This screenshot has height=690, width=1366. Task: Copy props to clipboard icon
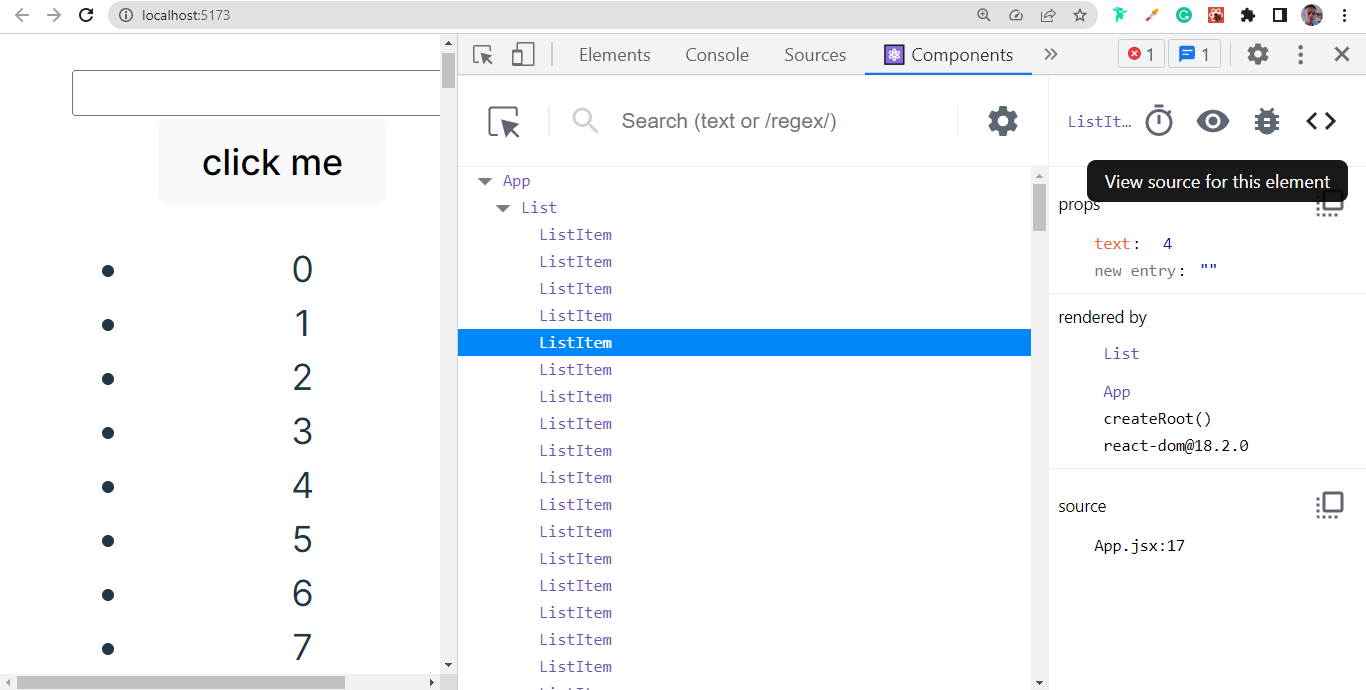tap(1329, 205)
